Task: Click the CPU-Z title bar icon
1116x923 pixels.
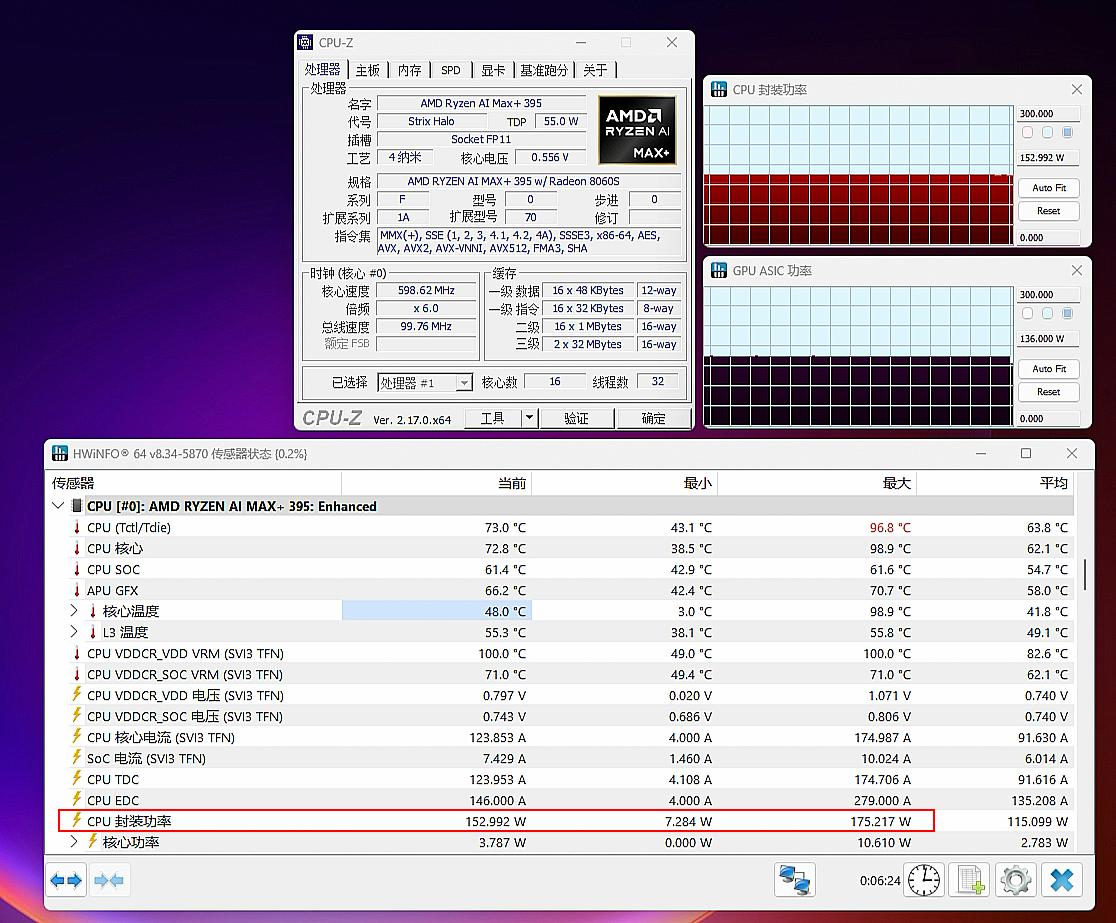Action: pyautogui.click(x=306, y=42)
